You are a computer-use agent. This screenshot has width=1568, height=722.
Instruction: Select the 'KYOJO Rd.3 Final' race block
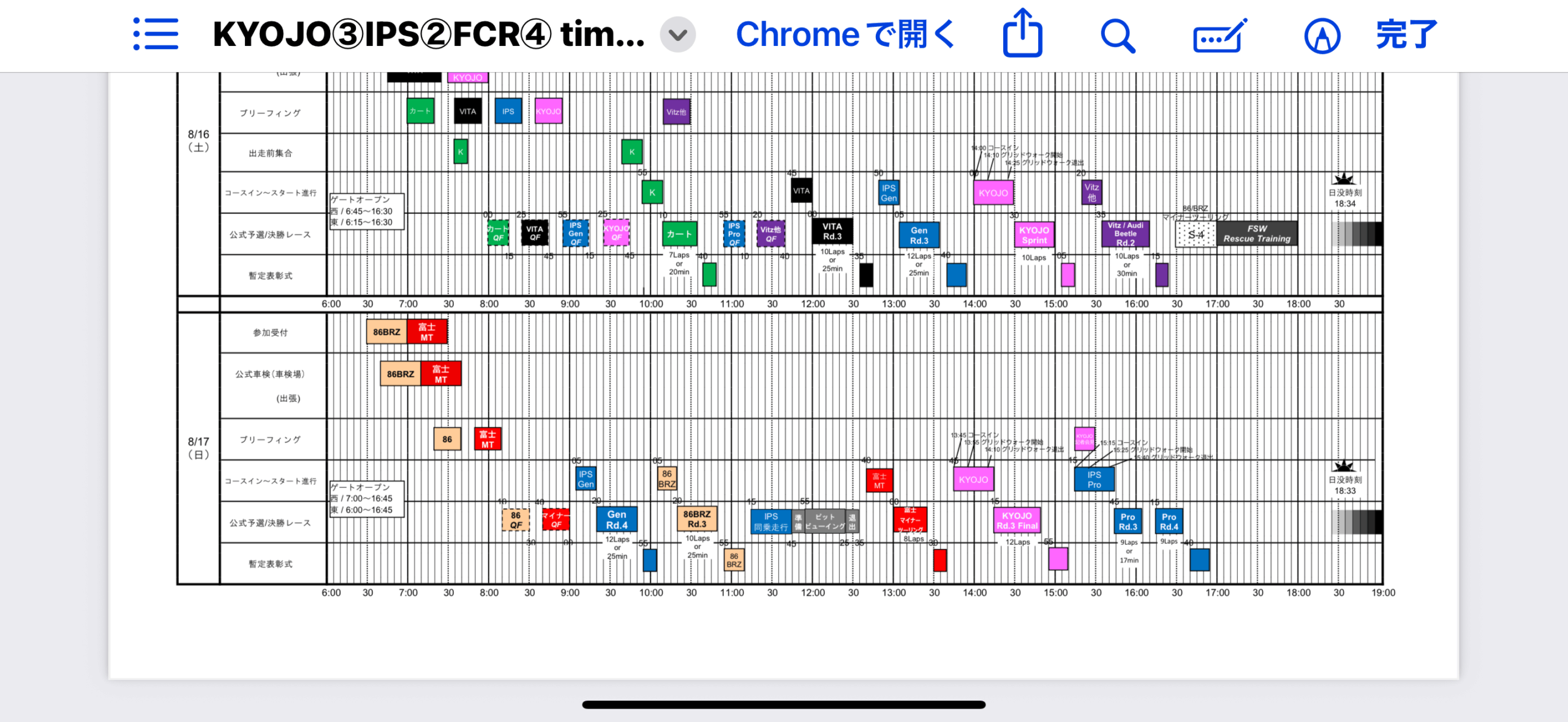(x=1017, y=520)
